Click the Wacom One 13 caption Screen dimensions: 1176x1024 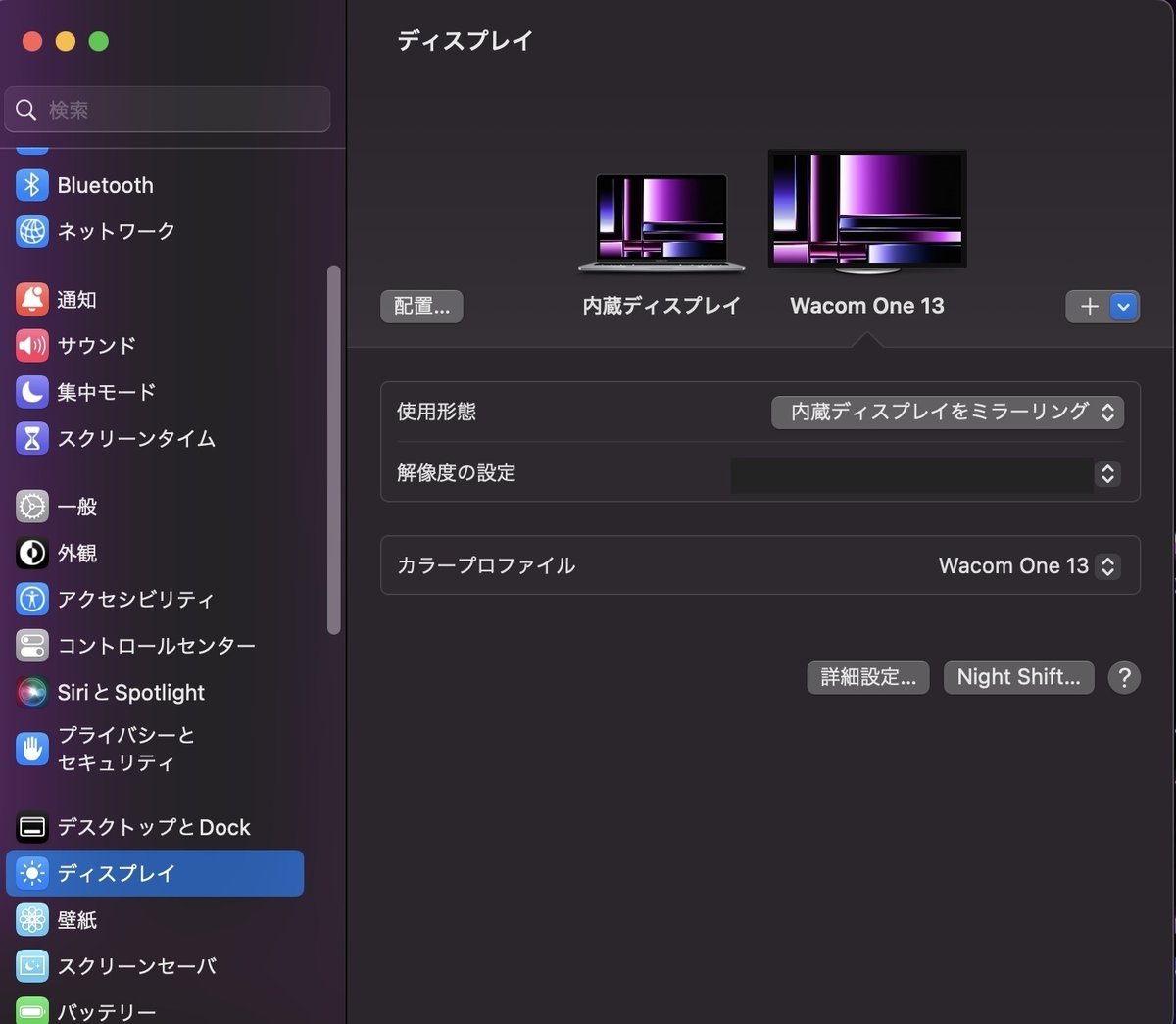(x=867, y=306)
